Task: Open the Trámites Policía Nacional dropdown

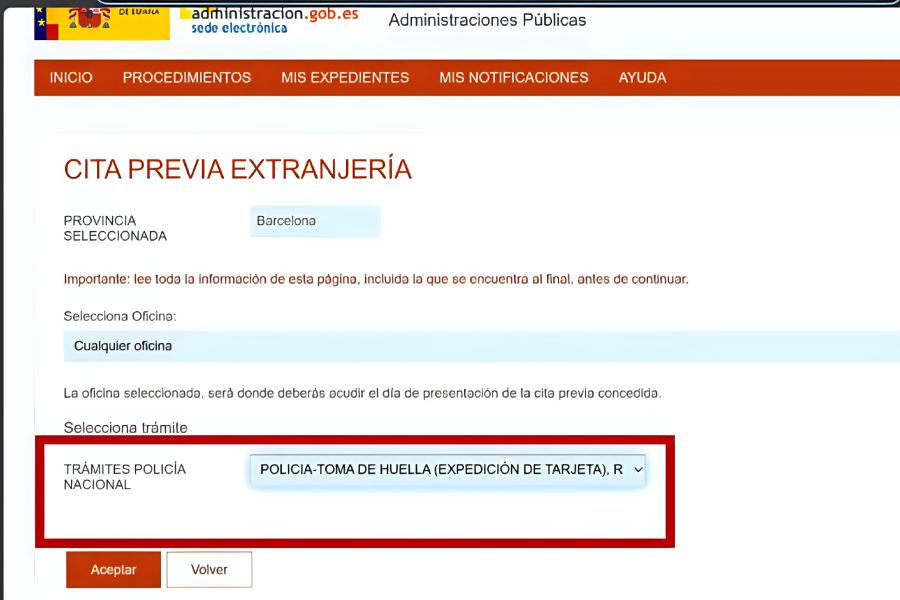Action: click(x=448, y=470)
